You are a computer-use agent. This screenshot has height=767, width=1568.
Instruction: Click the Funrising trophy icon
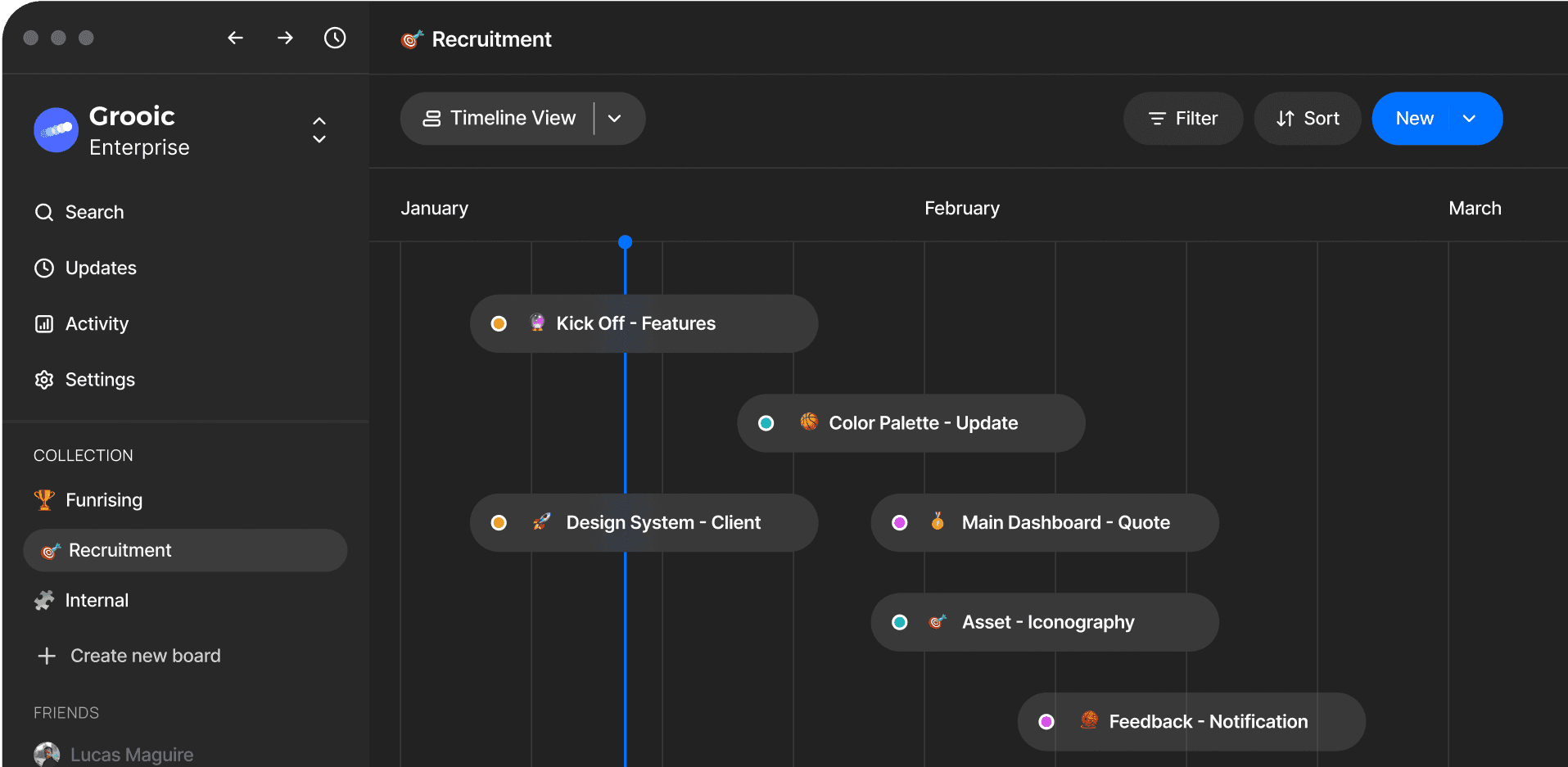[44, 500]
